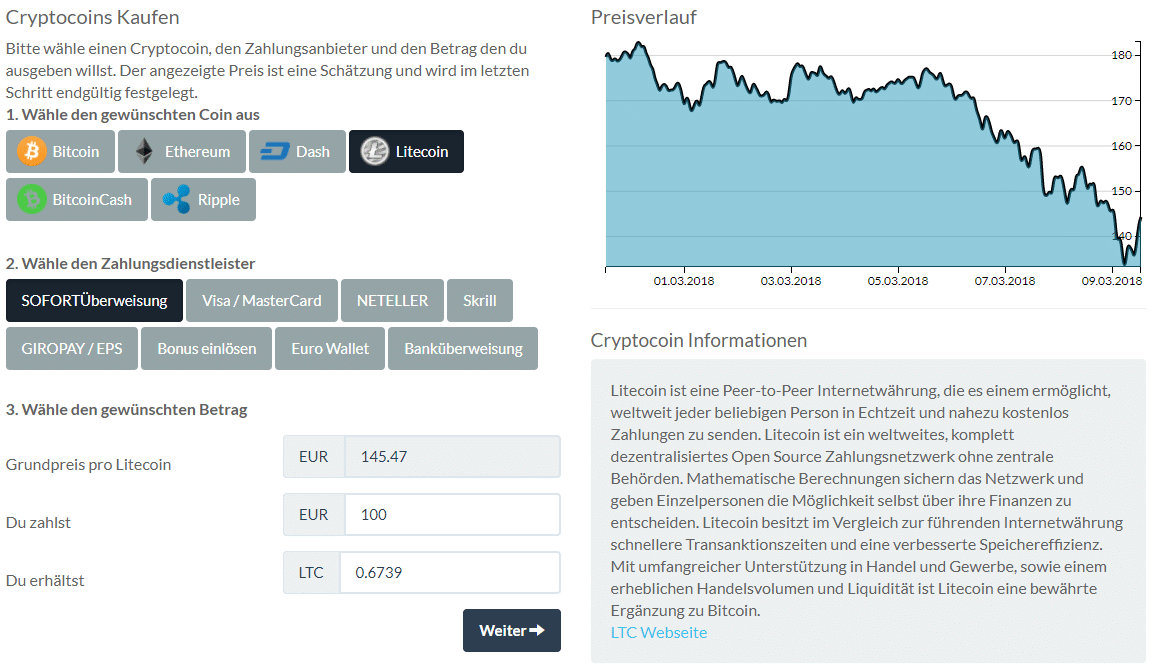1152x669 pixels.
Task: Click the EUR label beside Du zahlst
Action: (314, 514)
